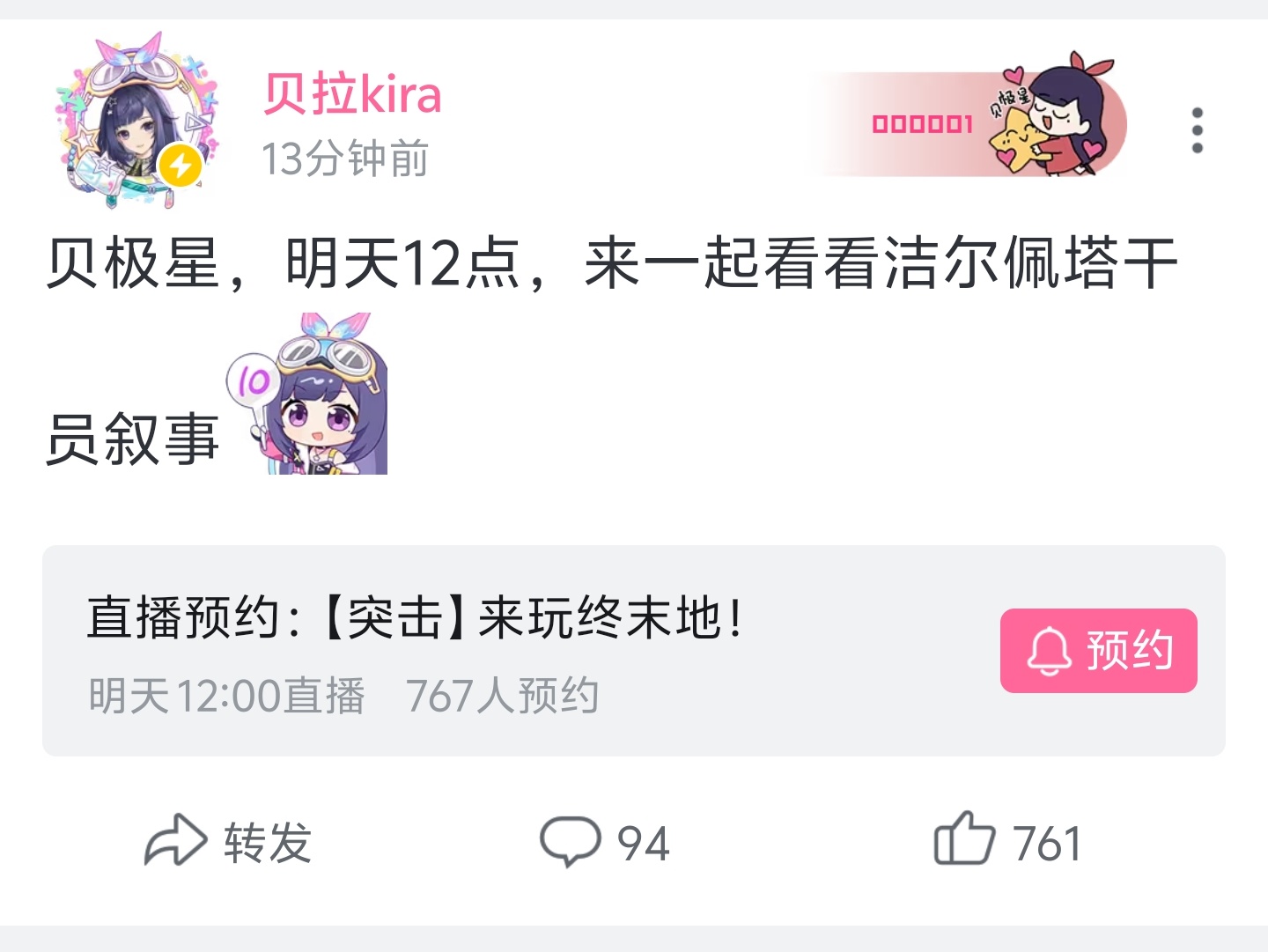Tap the like count 761

[1047, 844]
